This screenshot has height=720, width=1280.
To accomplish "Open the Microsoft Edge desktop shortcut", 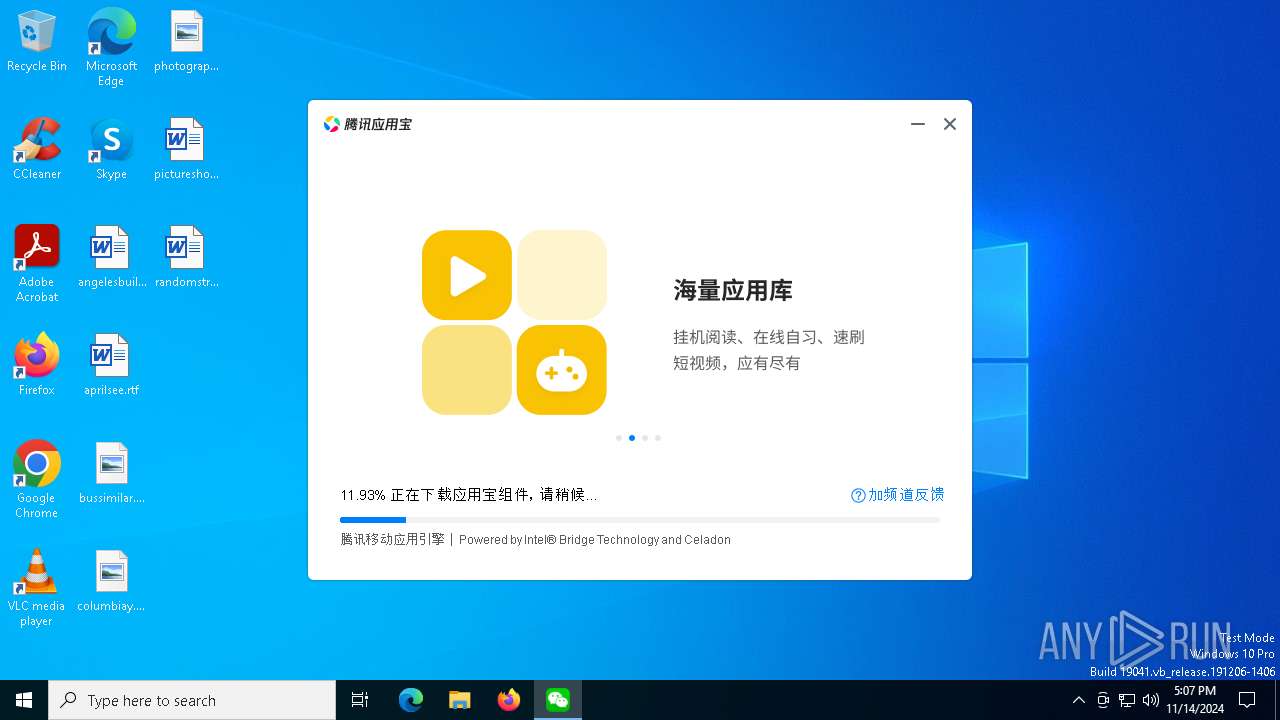I will 111,47.
